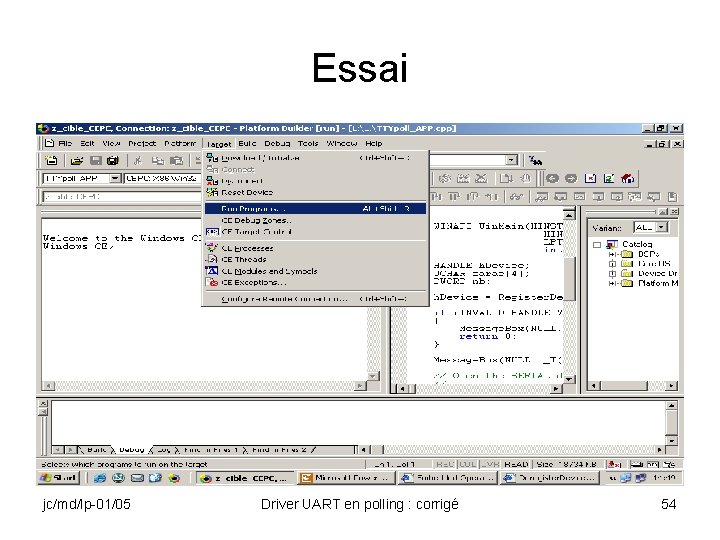Switch to Find in Files 1 tab
Viewport: 720px width, 540px height.
coord(210,450)
